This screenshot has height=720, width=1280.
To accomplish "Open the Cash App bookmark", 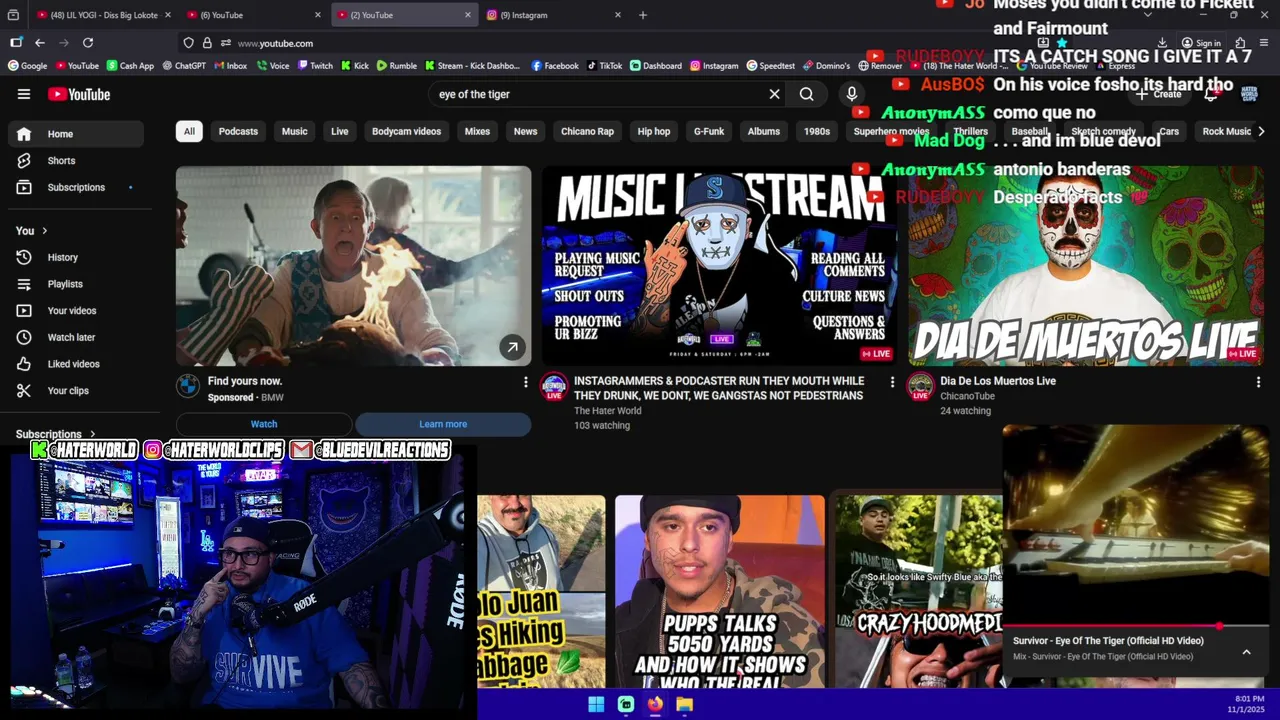I will click(130, 66).
